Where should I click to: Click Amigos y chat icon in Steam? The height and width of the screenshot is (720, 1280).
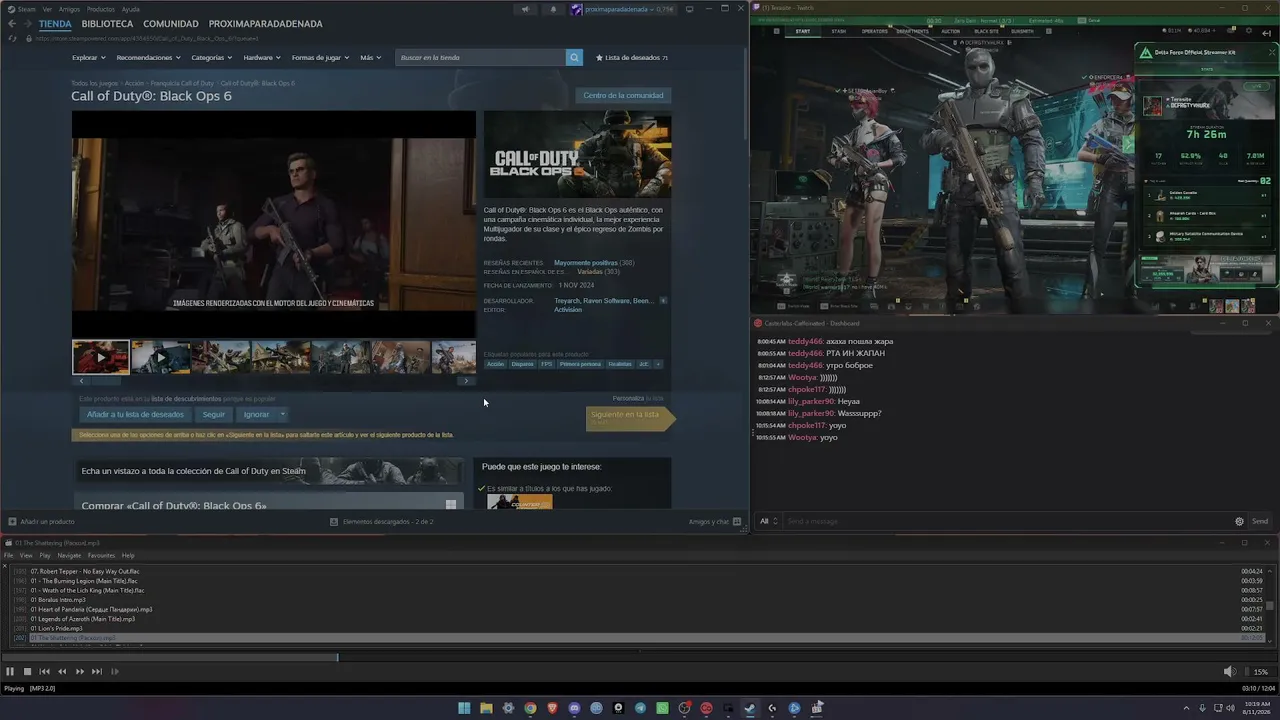737,521
